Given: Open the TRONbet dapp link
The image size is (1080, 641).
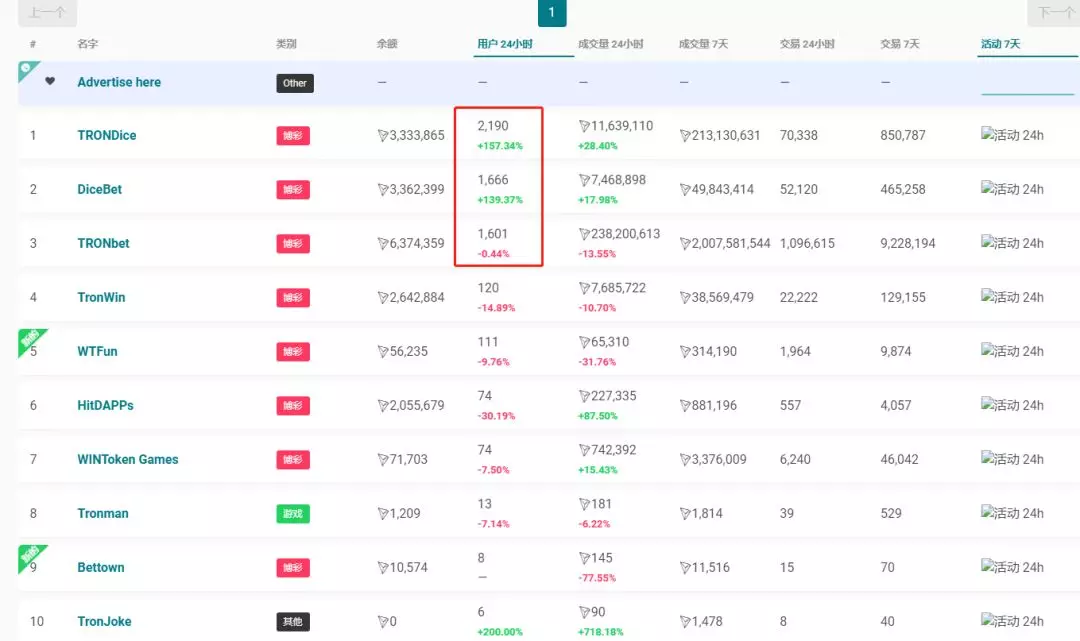Looking at the screenshot, I should (x=103, y=243).
